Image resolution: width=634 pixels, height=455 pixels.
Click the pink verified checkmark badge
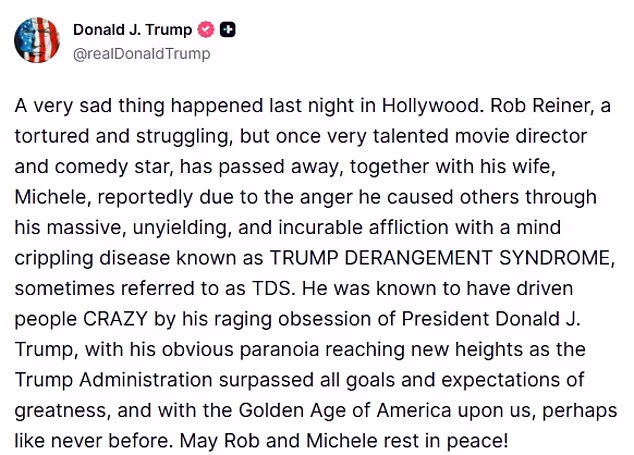[207, 30]
